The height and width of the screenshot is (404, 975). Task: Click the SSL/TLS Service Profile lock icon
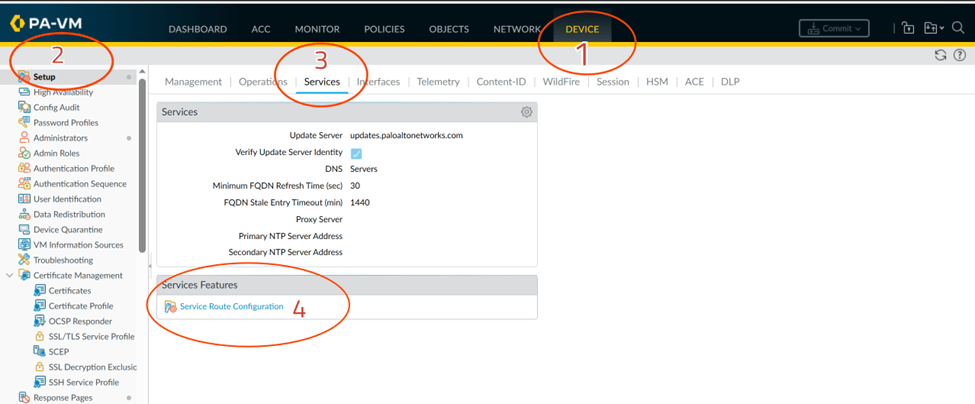coord(39,336)
